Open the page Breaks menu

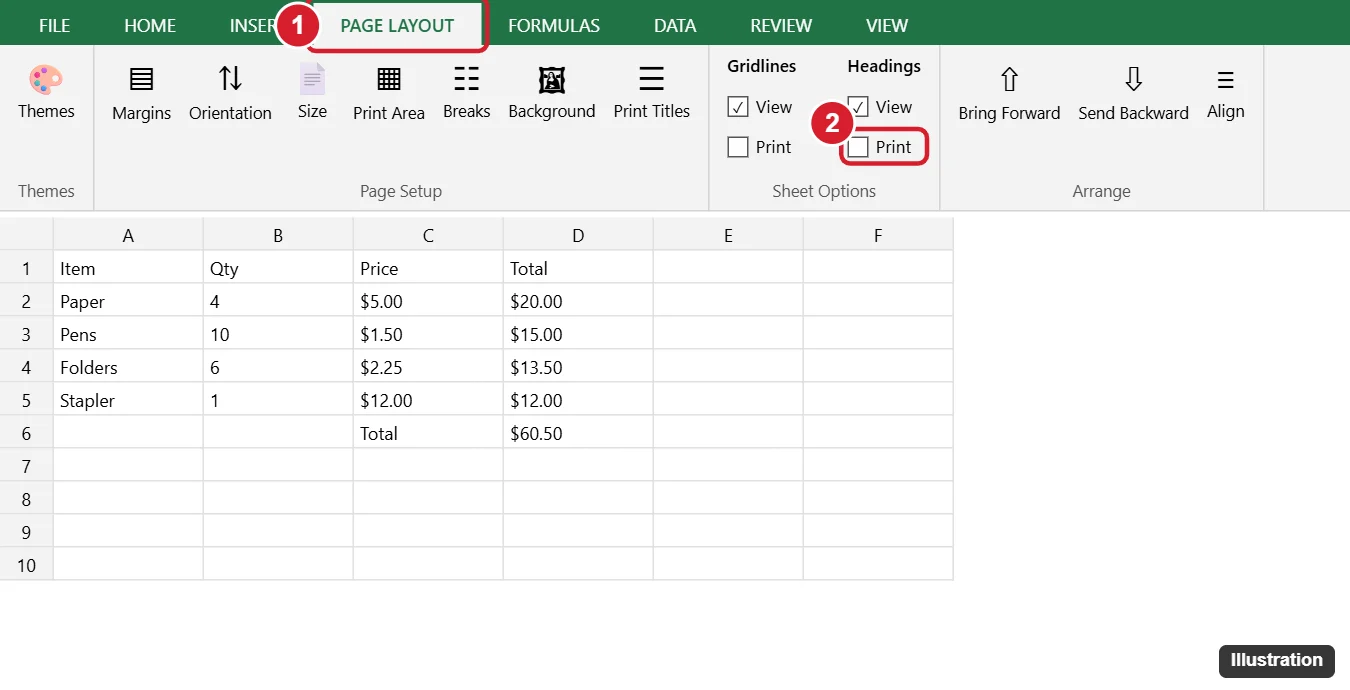[x=467, y=92]
